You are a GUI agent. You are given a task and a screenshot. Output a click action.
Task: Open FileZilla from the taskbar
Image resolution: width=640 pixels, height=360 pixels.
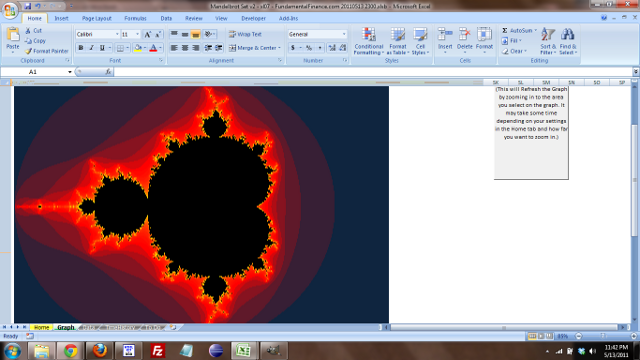coord(158,351)
